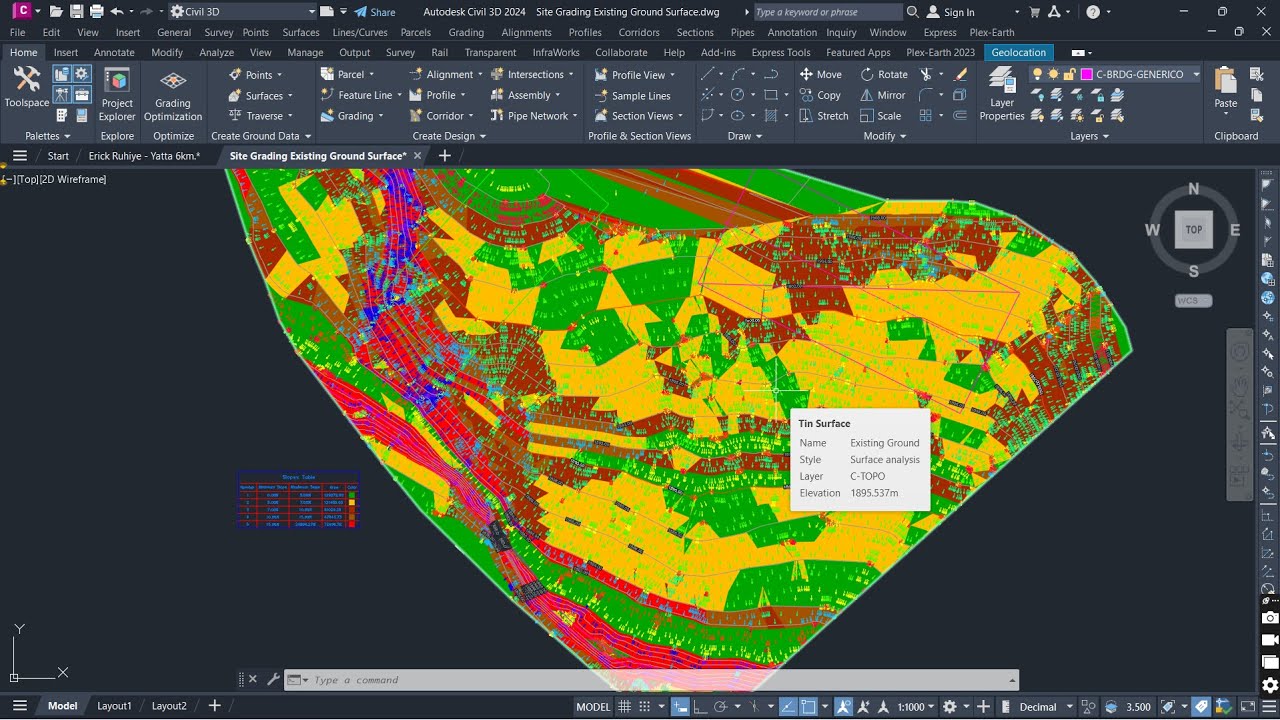1280x720 pixels.
Task: Click the Offset tool icon
Action: 961,116
